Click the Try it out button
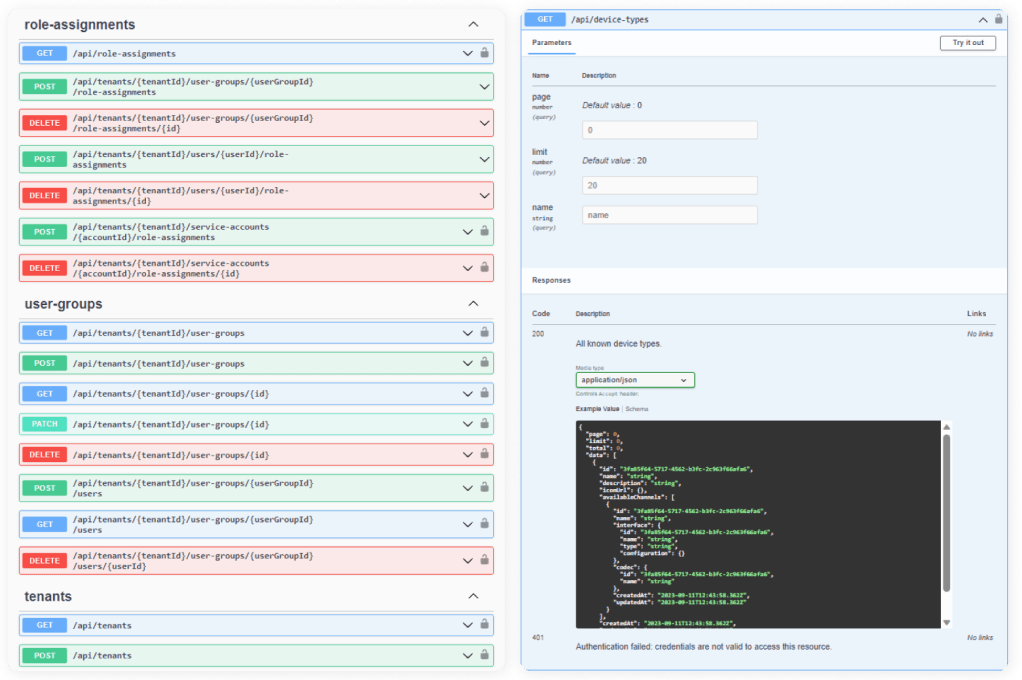 point(968,42)
